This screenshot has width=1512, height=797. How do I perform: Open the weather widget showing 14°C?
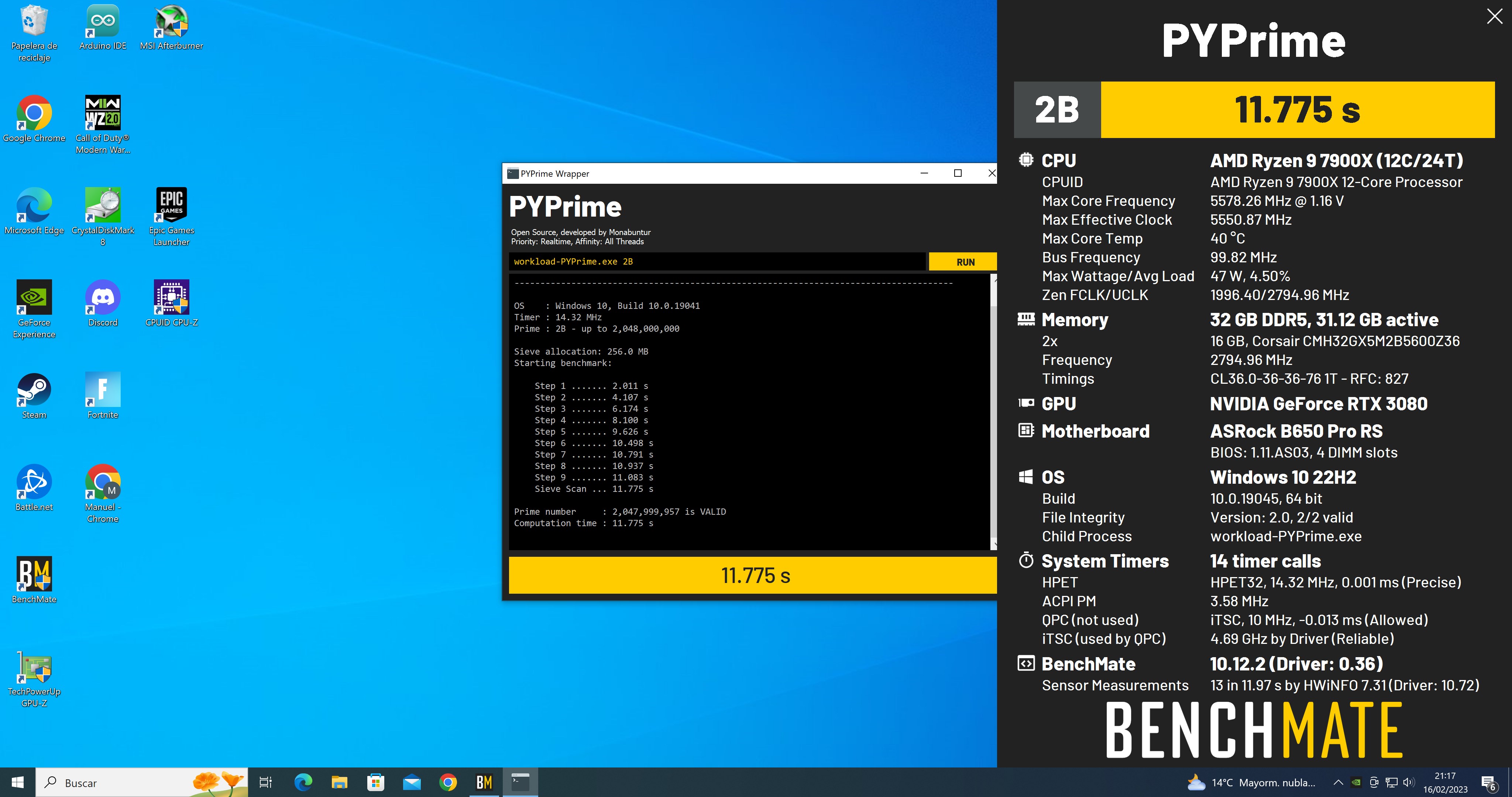point(1251,782)
